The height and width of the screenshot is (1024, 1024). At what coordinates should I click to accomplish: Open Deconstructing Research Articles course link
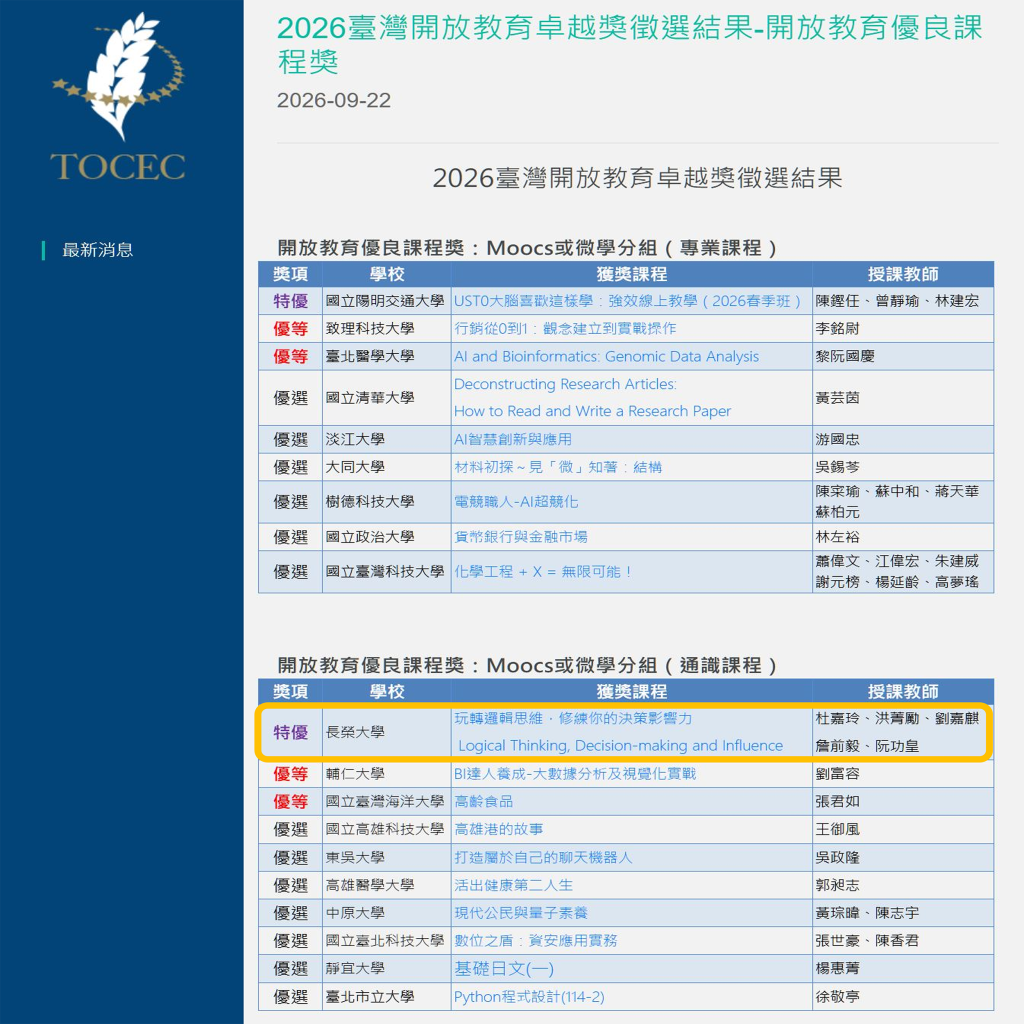(x=592, y=398)
